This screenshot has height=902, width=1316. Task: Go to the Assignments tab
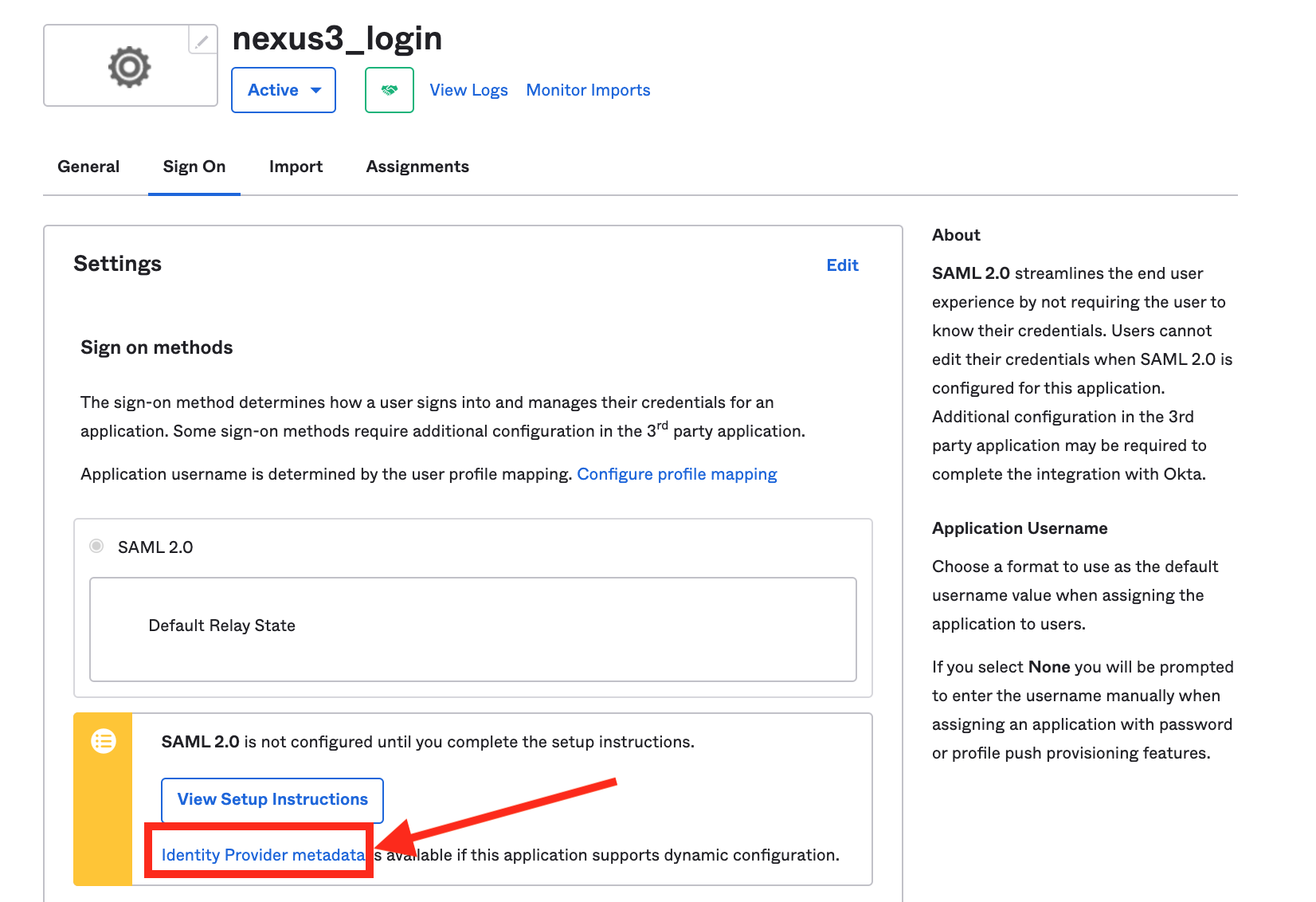[417, 167]
